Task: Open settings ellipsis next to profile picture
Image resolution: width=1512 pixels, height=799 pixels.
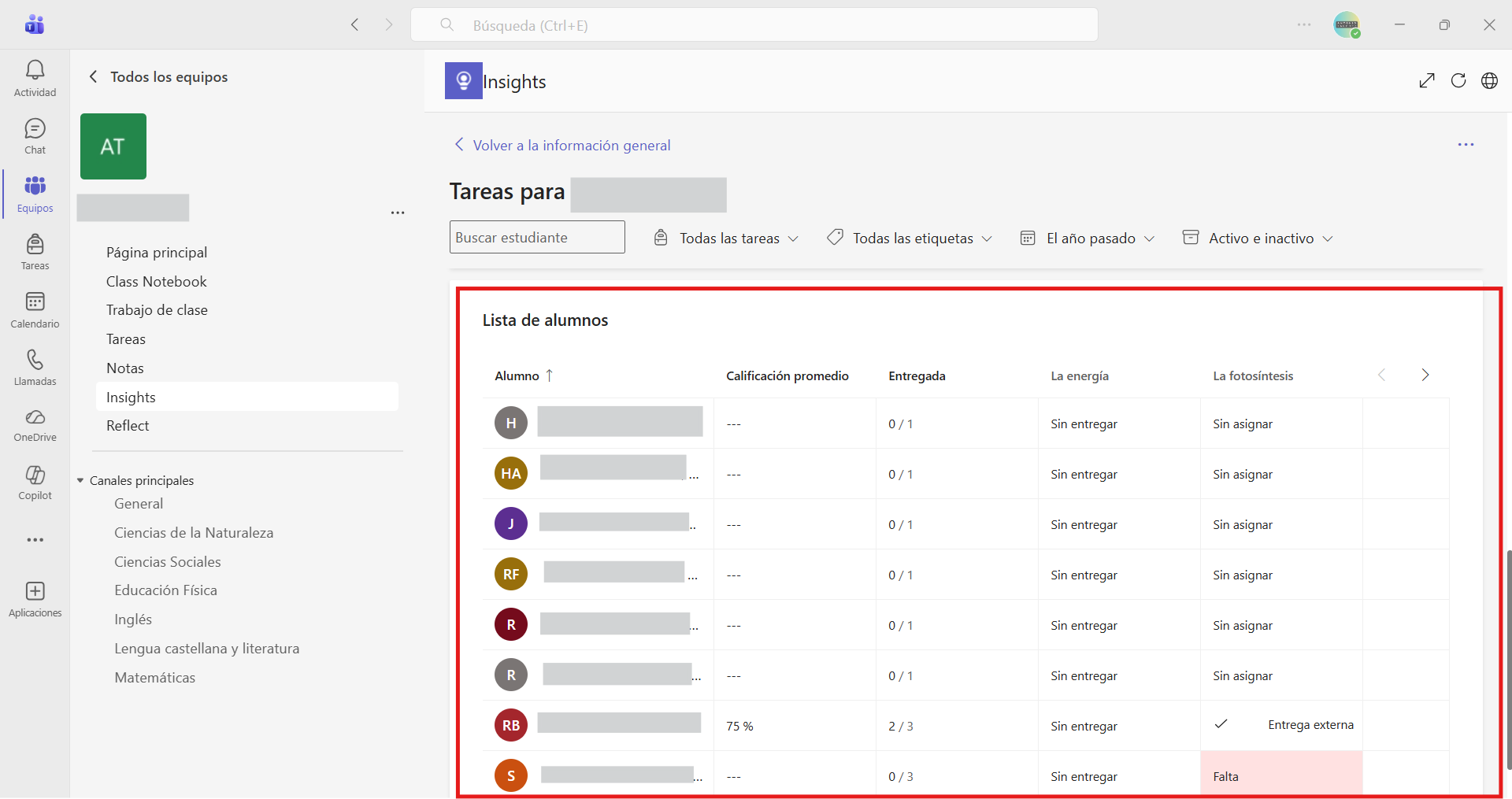Action: (1304, 24)
